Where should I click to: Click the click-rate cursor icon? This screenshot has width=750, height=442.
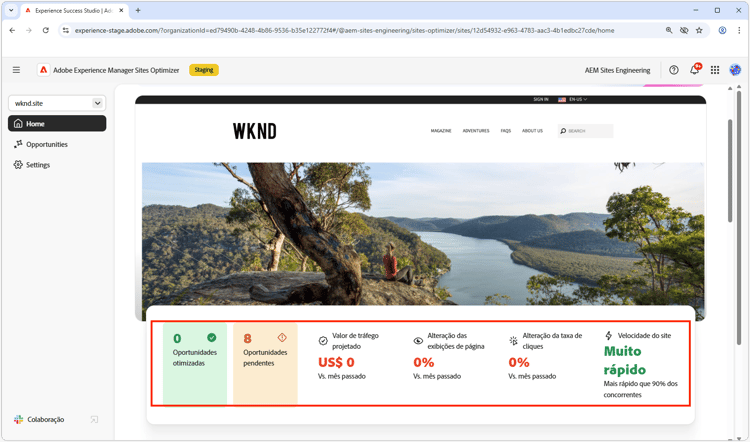[513, 341]
